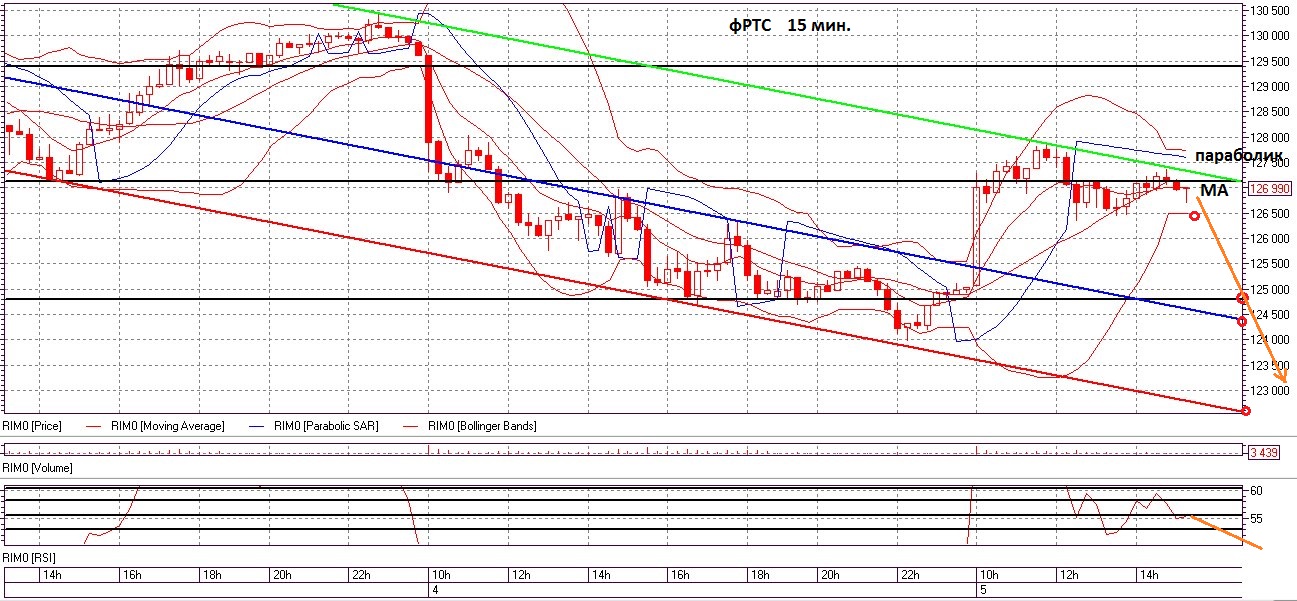Click the 10h time label above date 4
1297x601 pixels.
tap(440, 576)
